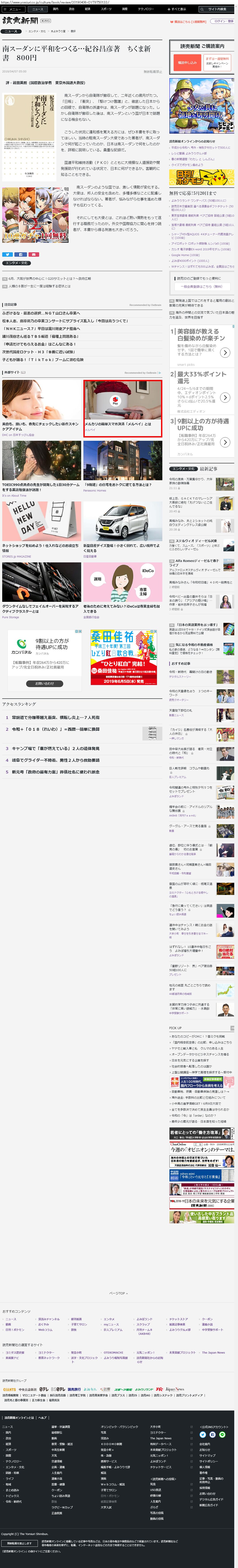Click 一般会員登録はこちら(無料) button
Viewport: 238px width, 1568px height.
point(202,287)
